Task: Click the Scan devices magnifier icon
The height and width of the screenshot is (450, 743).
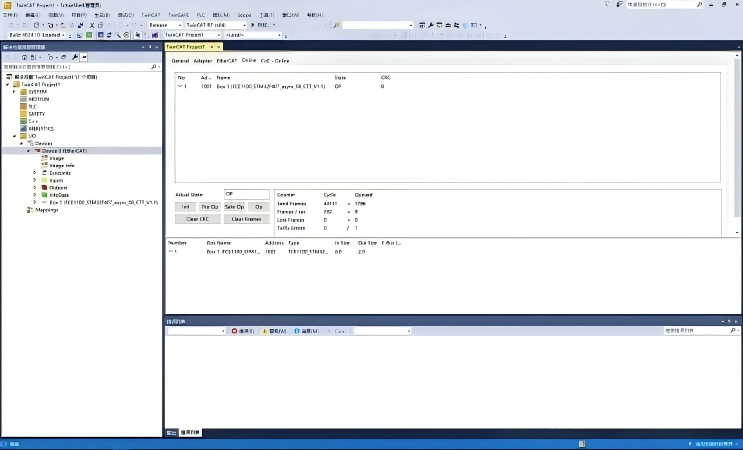Action: pyautogui.click(x=118, y=35)
